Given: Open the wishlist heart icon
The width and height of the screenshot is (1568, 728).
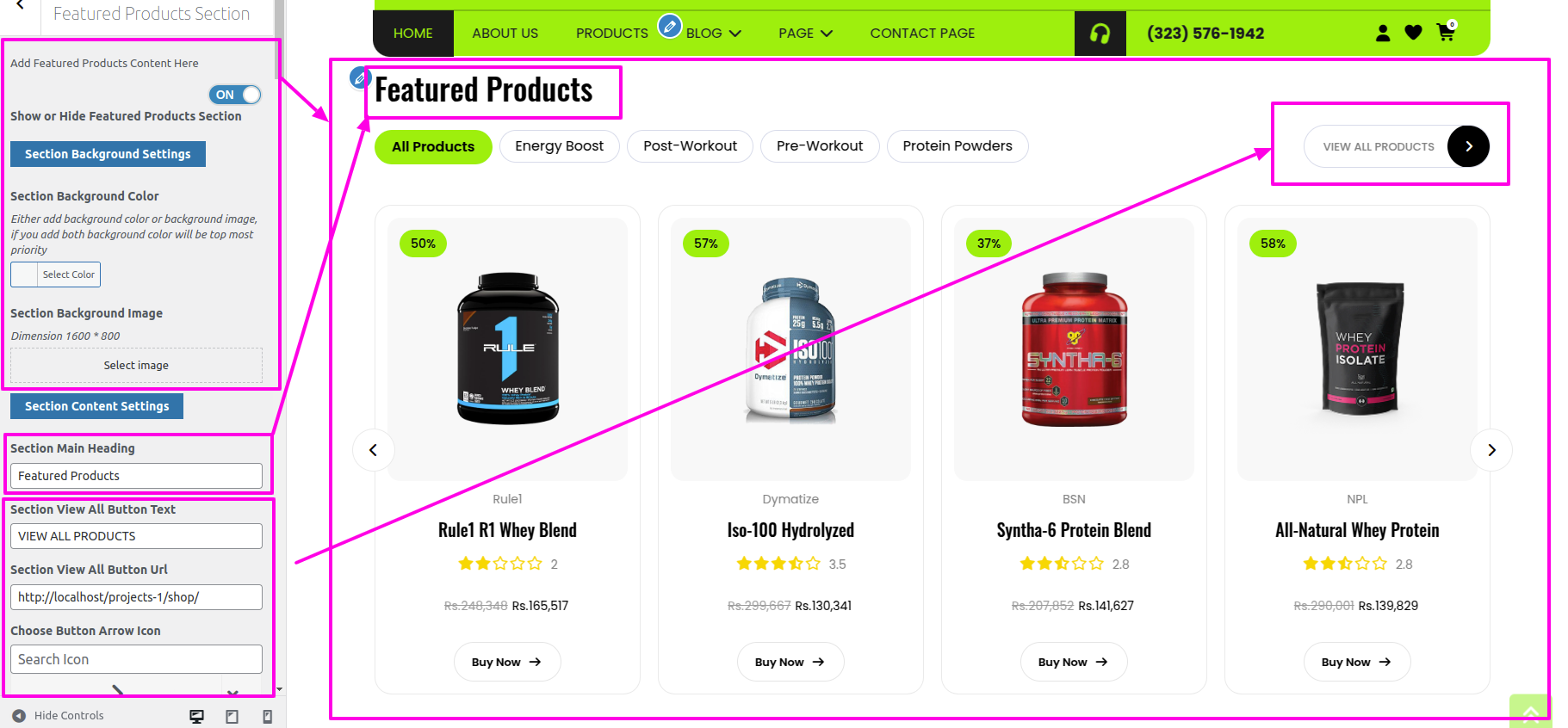Looking at the screenshot, I should [1413, 33].
